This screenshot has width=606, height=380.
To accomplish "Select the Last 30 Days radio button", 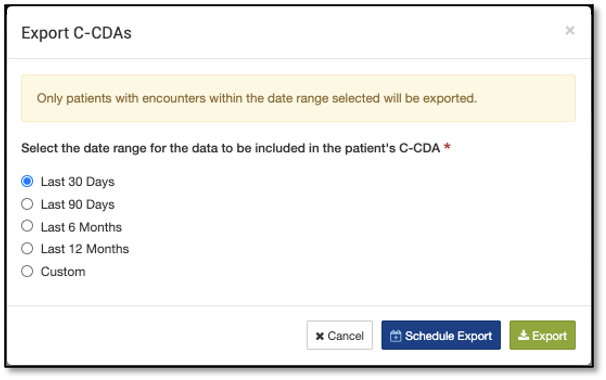I will coord(27,181).
